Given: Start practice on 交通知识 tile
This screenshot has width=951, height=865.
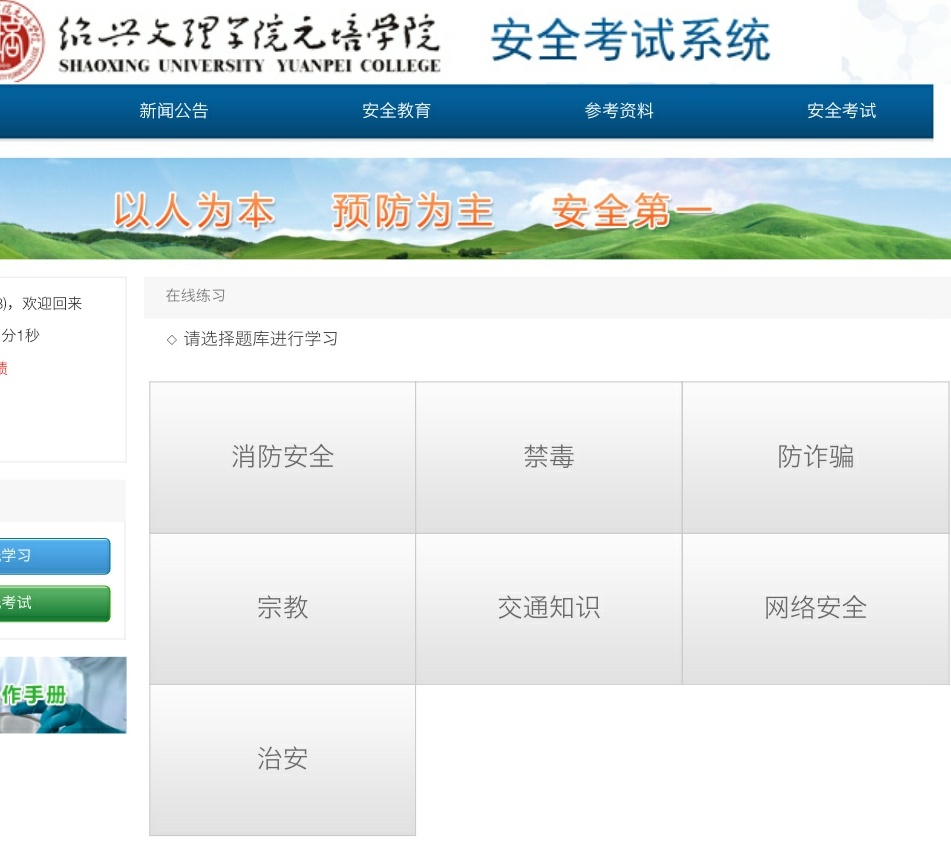Looking at the screenshot, I should (549, 608).
